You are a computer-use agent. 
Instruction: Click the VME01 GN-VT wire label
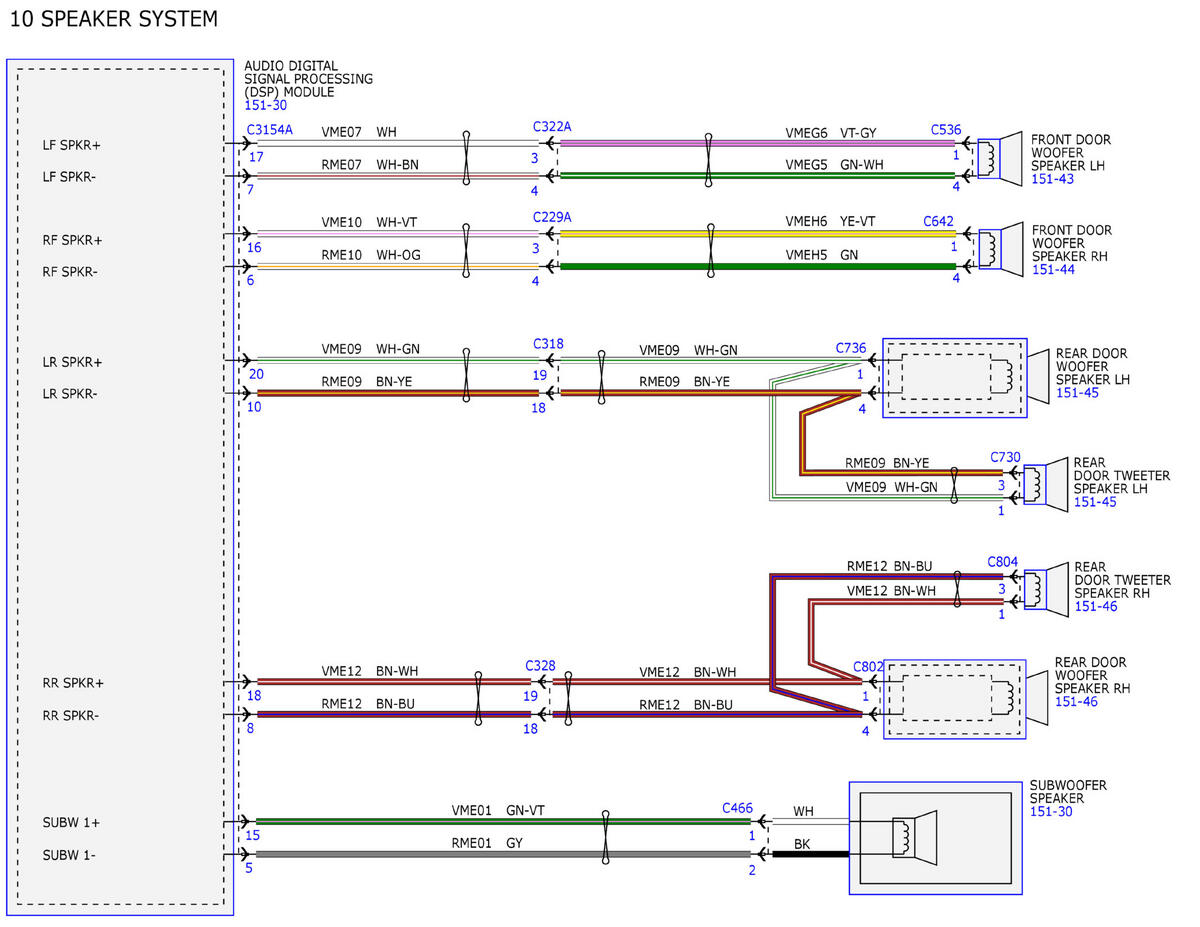coord(497,811)
